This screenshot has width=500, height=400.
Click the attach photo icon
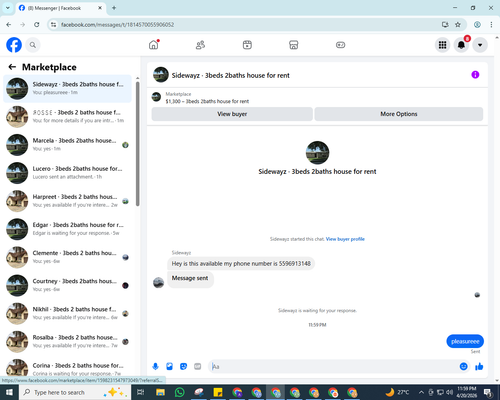tap(169, 367)
